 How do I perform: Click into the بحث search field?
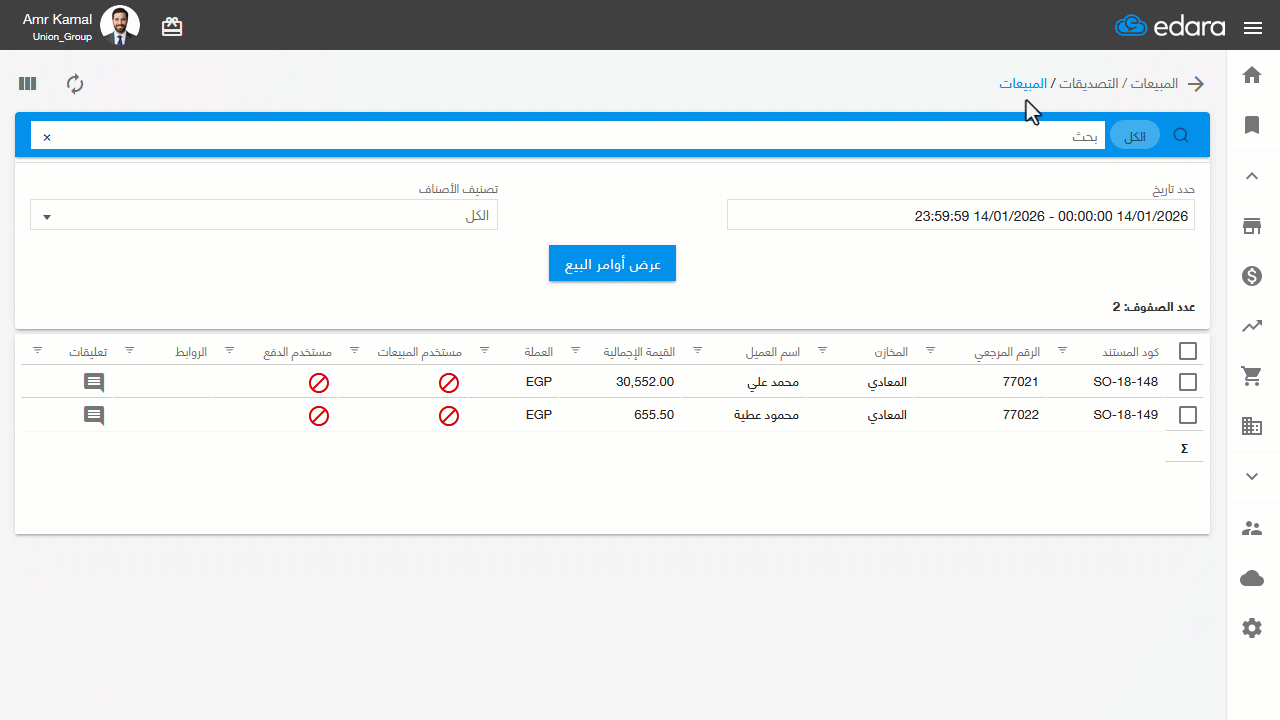pyautogui.click(x=568, y=136)
